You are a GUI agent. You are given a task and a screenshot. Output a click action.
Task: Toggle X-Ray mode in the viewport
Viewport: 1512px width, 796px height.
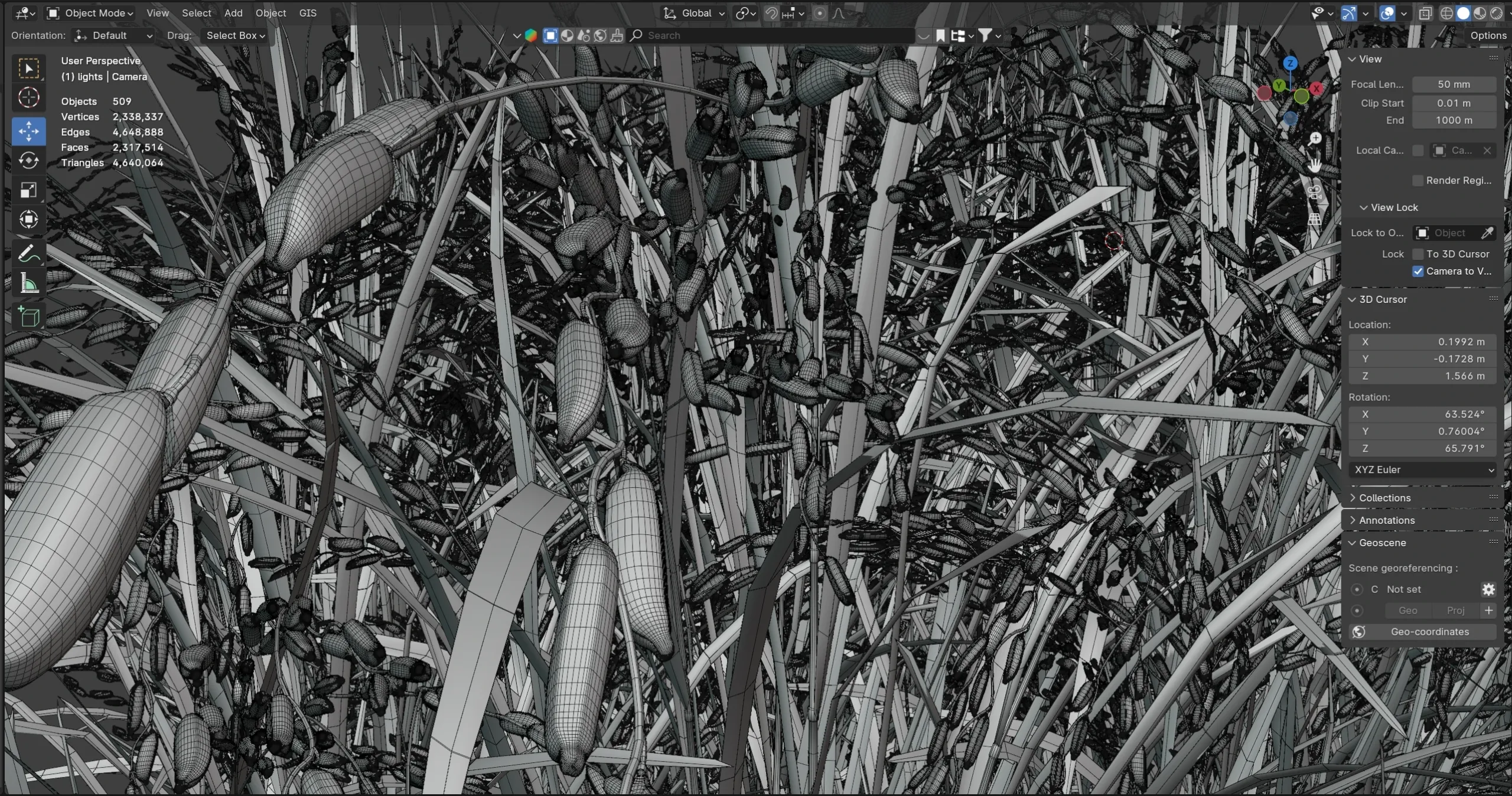1425,13
